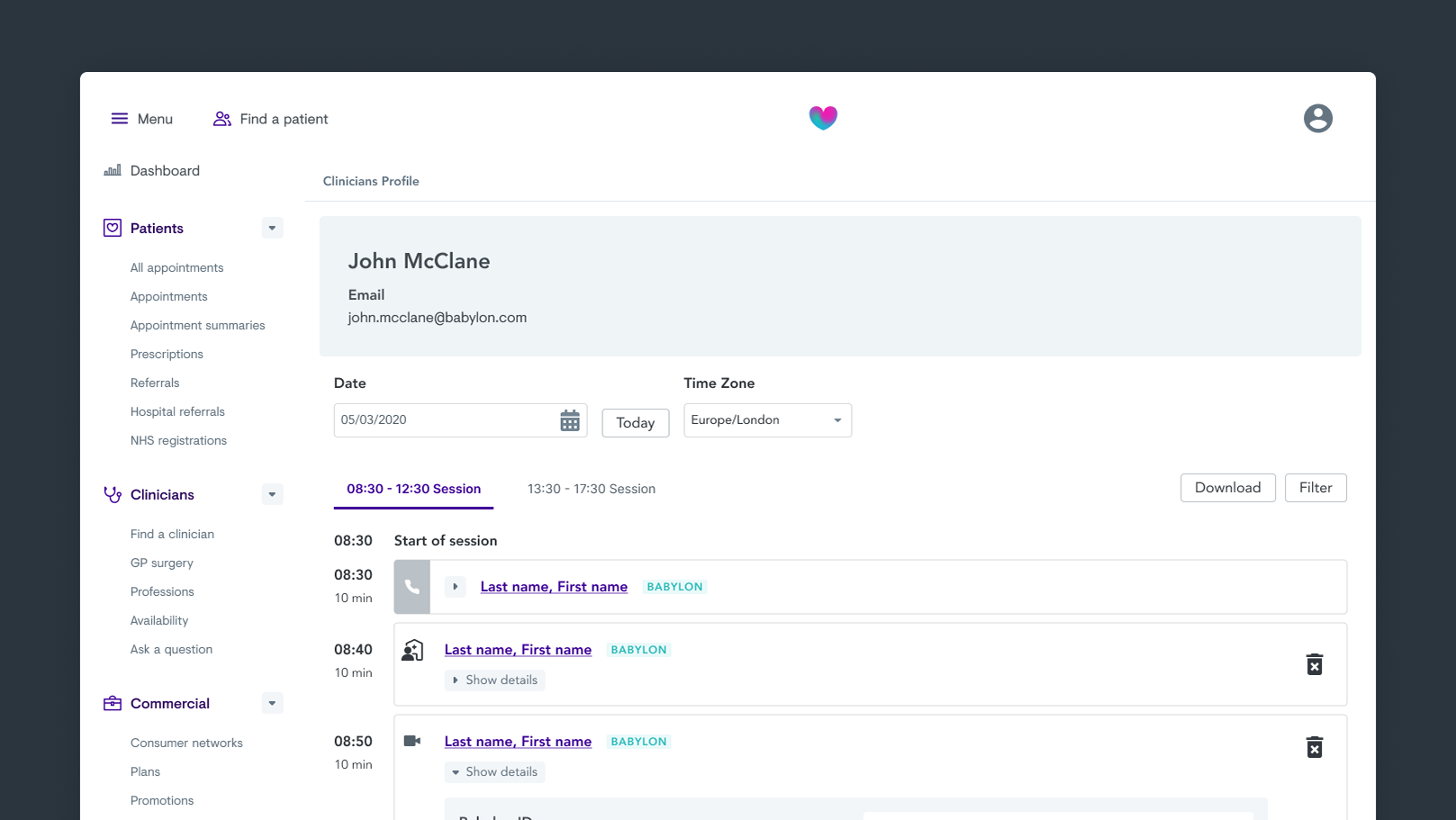Image resolution: width=1456 pixels, height=820 pixels.
Task: Click the Today button
Action: coord(636,423)
